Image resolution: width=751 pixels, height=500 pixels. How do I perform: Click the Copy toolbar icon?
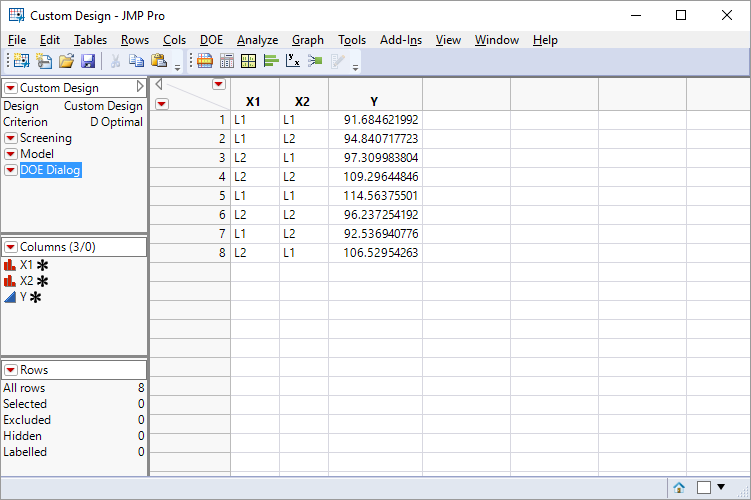137,61
